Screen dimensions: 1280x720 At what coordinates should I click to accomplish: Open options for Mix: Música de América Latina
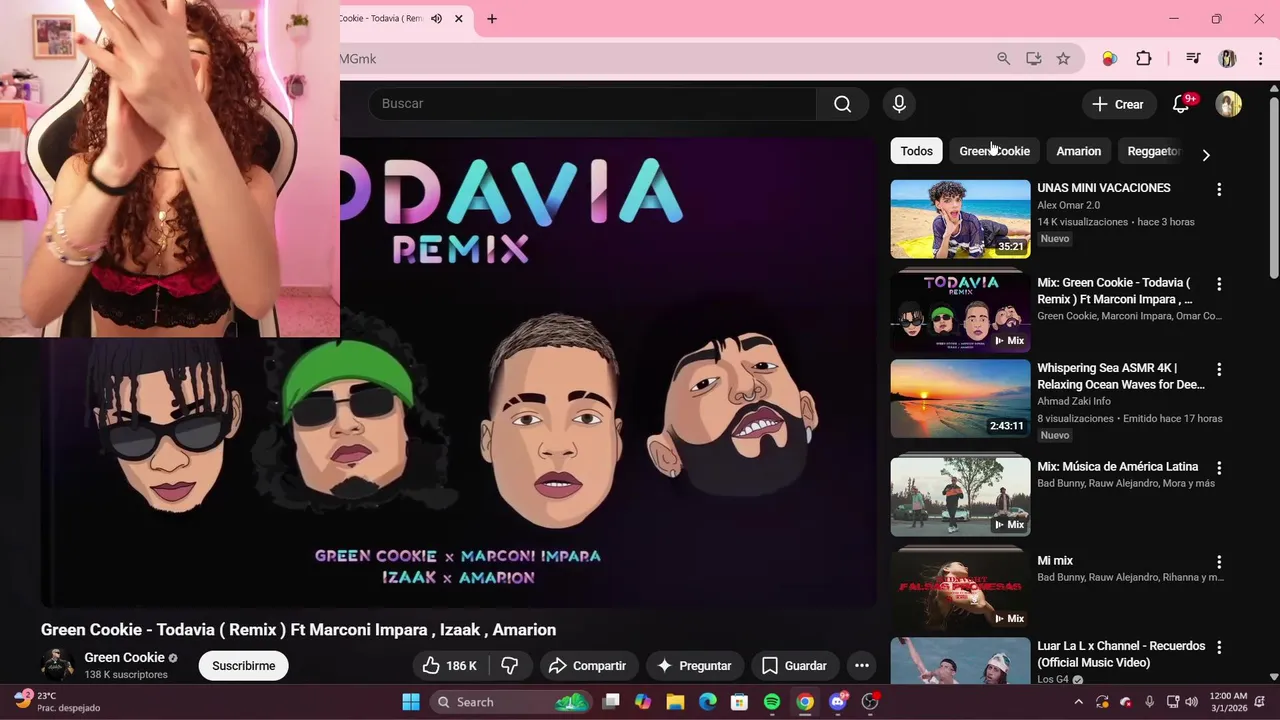(1219, 468)
